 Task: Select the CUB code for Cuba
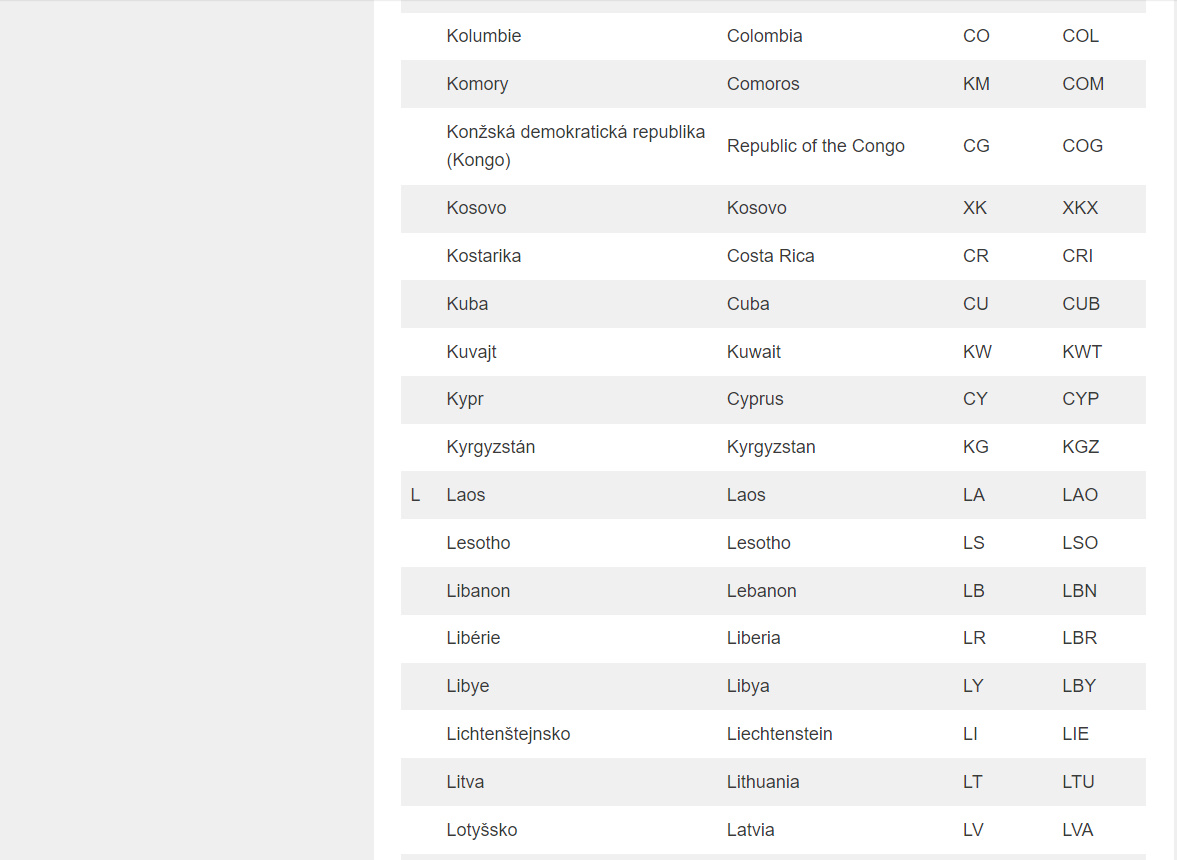coord(1080,304)
